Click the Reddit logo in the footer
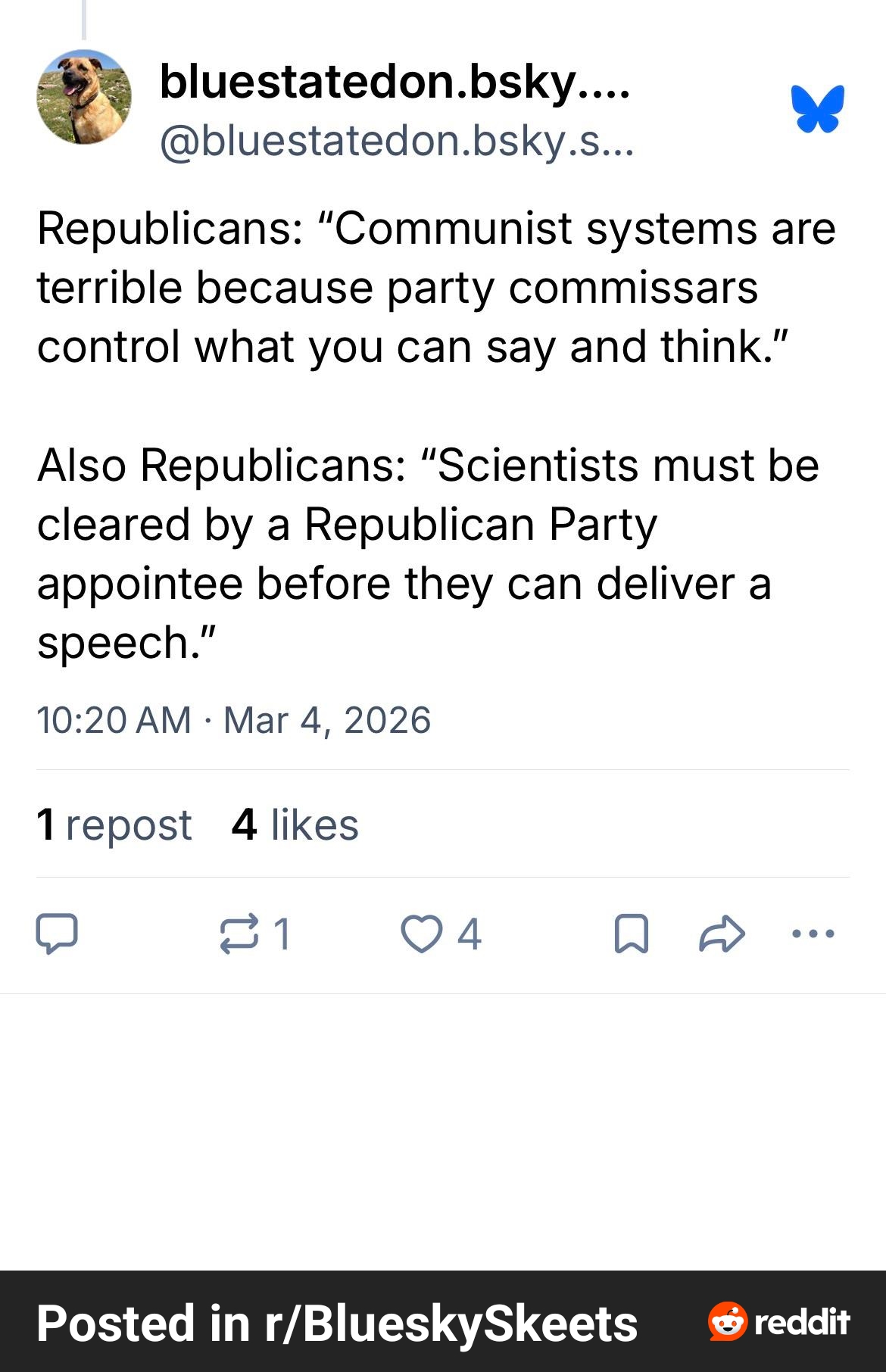Image resolution: width=886 pixels, height=1372 pixels. (x=779, y=1322)
